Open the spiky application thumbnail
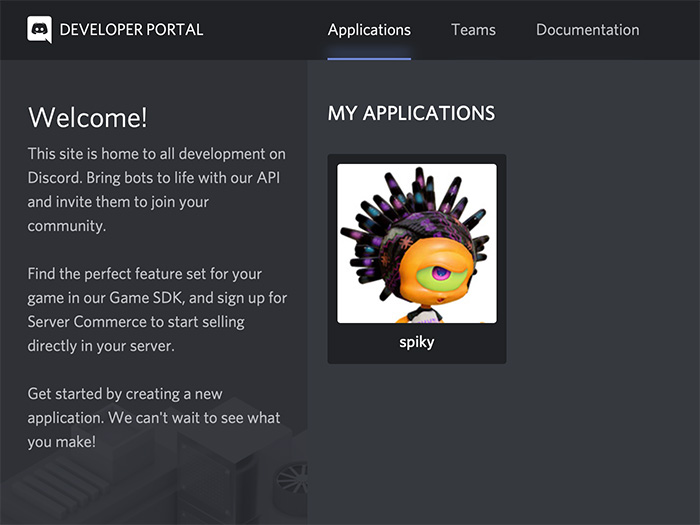The image size is (700, 525). click(x=417, y=243)
